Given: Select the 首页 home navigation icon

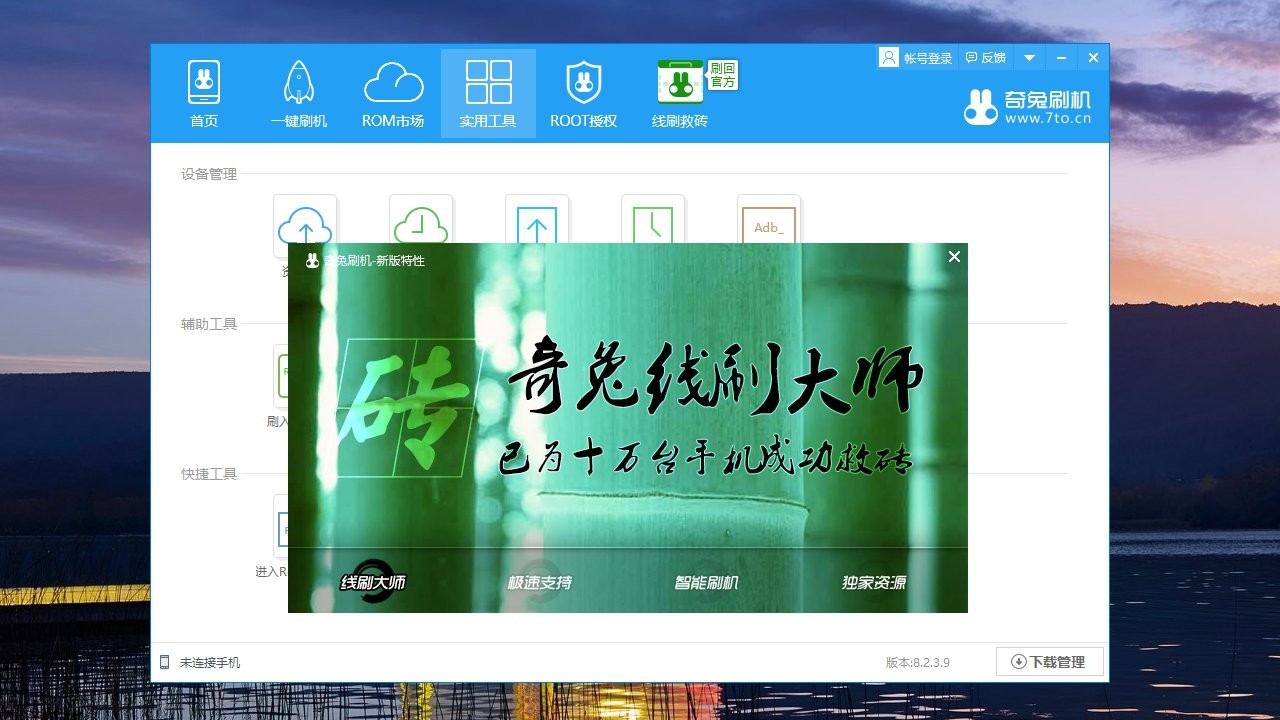Looking at the screenshot, I should tap(203, 85).
